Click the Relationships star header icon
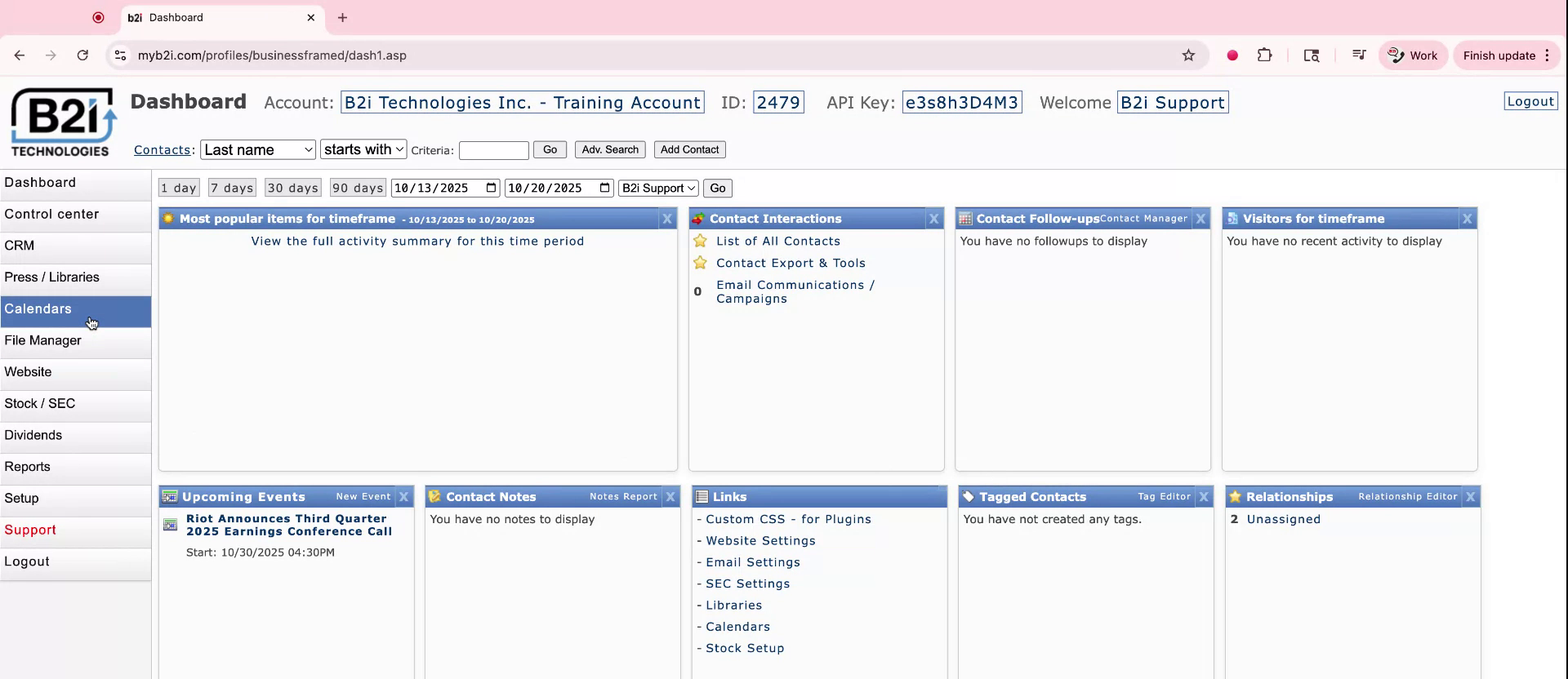1568x679 pixels. pos(1236,496)
